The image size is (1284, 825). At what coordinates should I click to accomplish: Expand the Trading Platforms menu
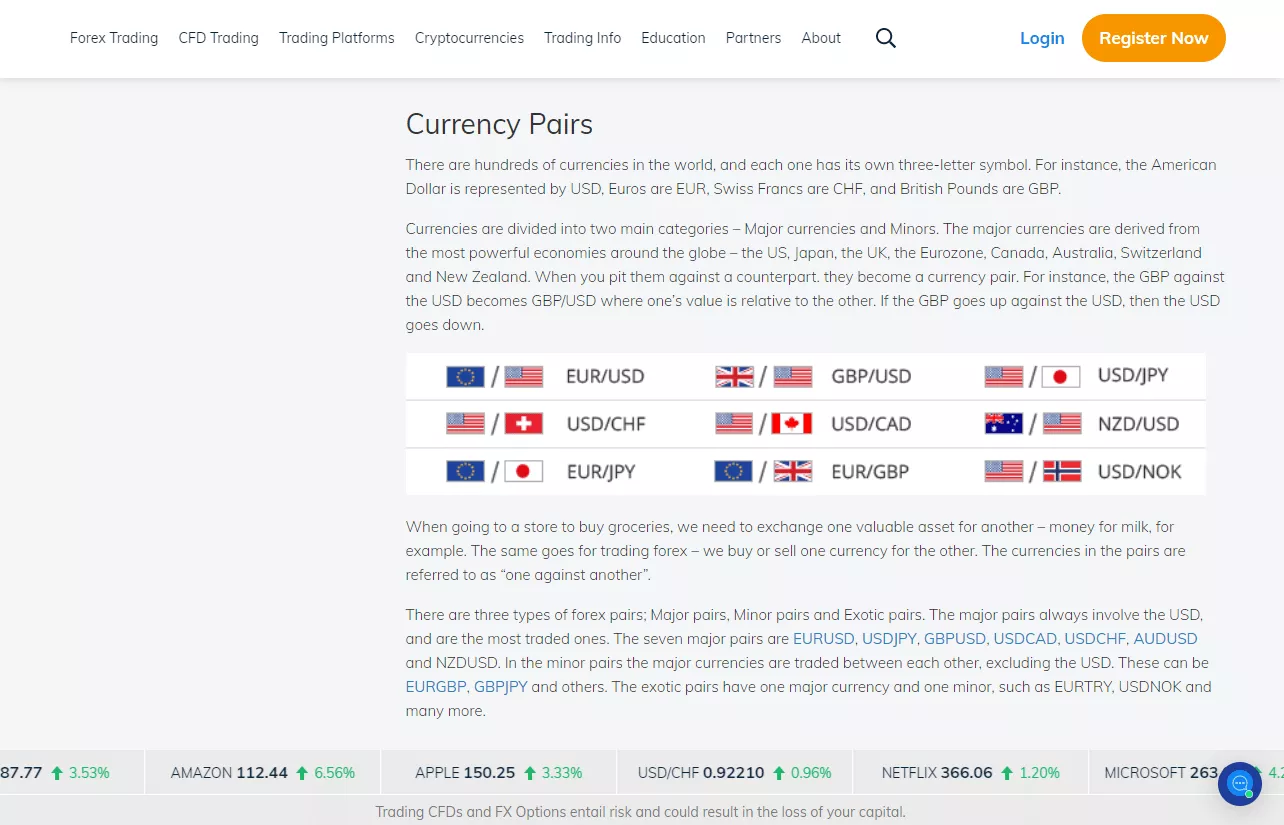pos(336,38)
